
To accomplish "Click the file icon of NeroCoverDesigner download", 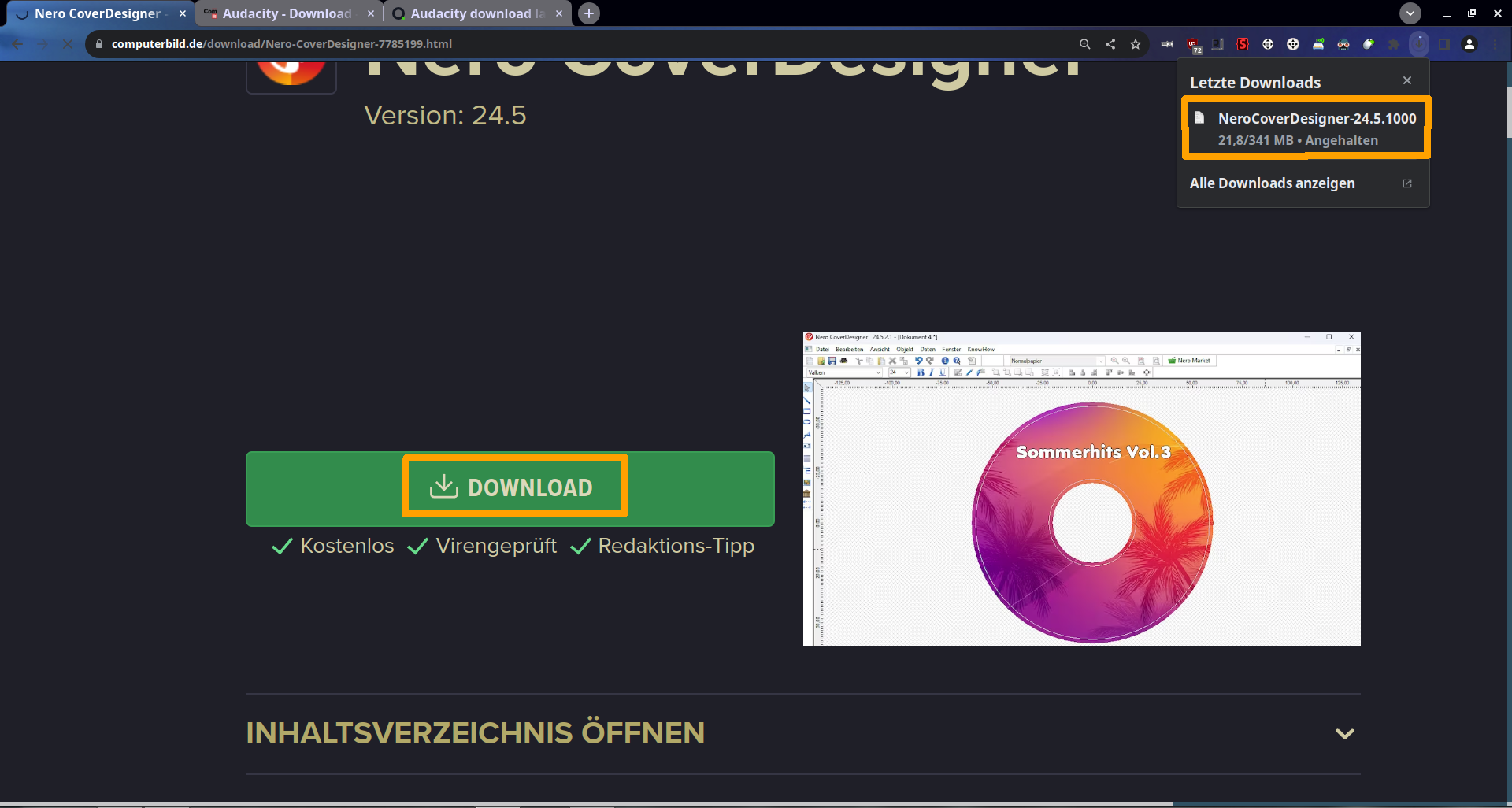I will tap(1199, 118).
